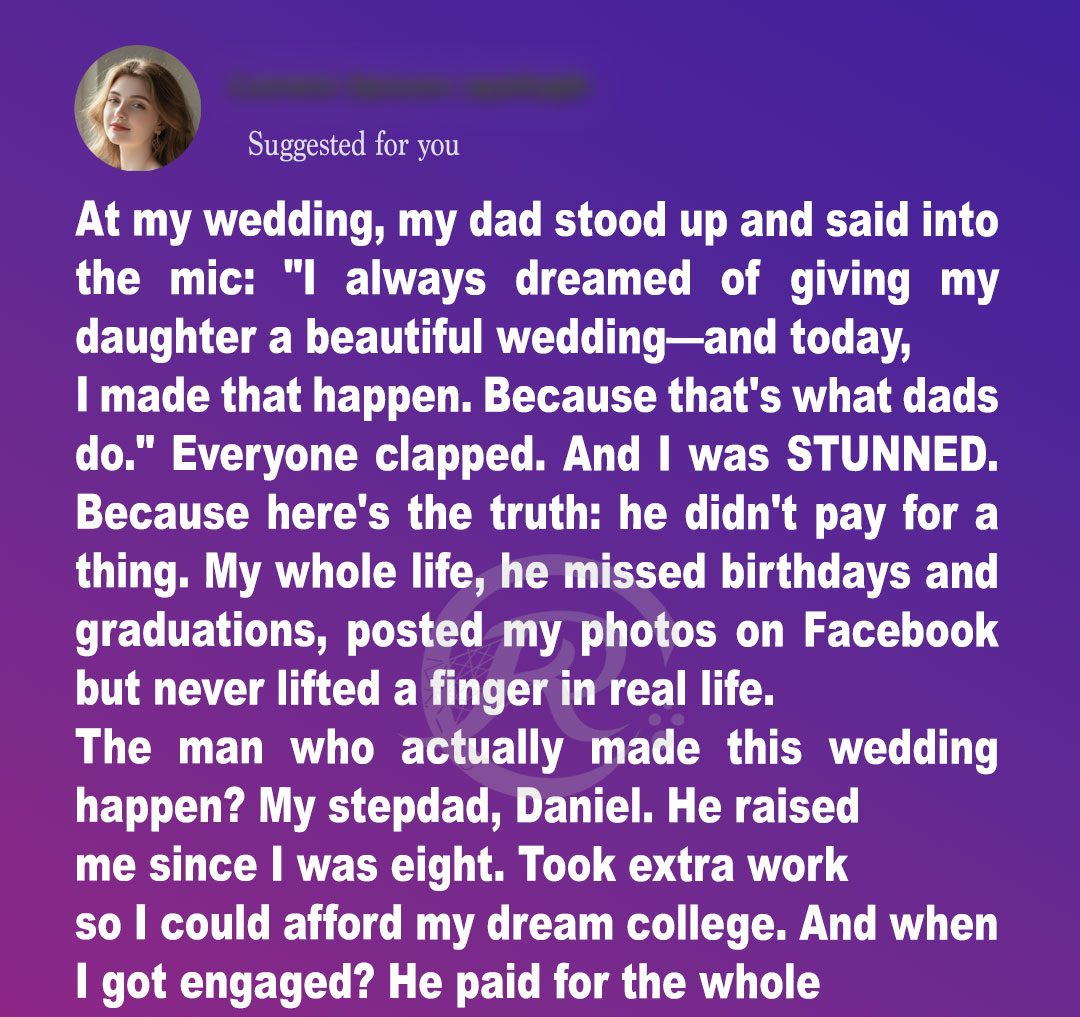The width and height of the screenshot is (1080, 1017).
Task: Click the word "STUNNED" in the post
Action: [x=892, y=455]
